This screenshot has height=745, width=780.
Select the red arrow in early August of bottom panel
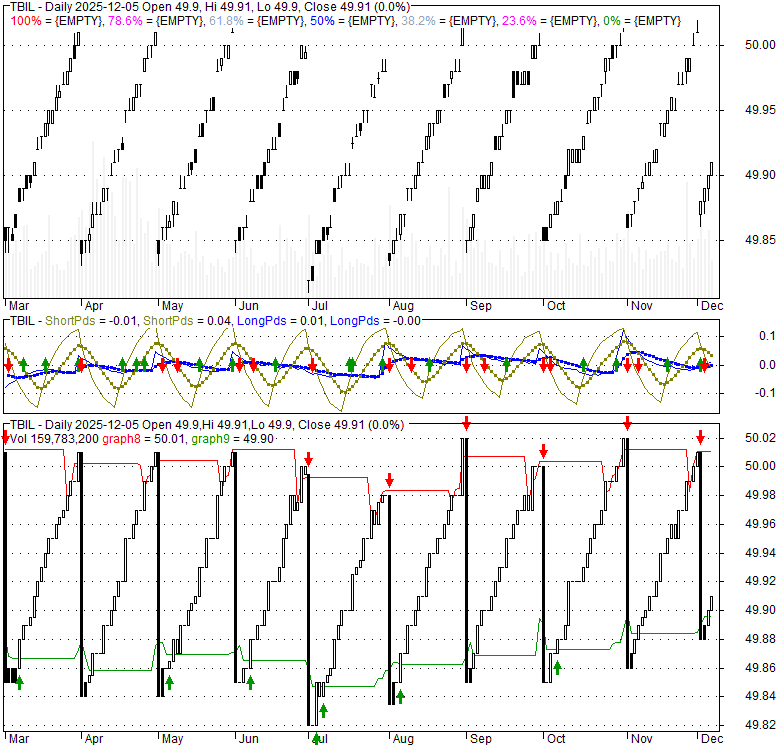390,481
